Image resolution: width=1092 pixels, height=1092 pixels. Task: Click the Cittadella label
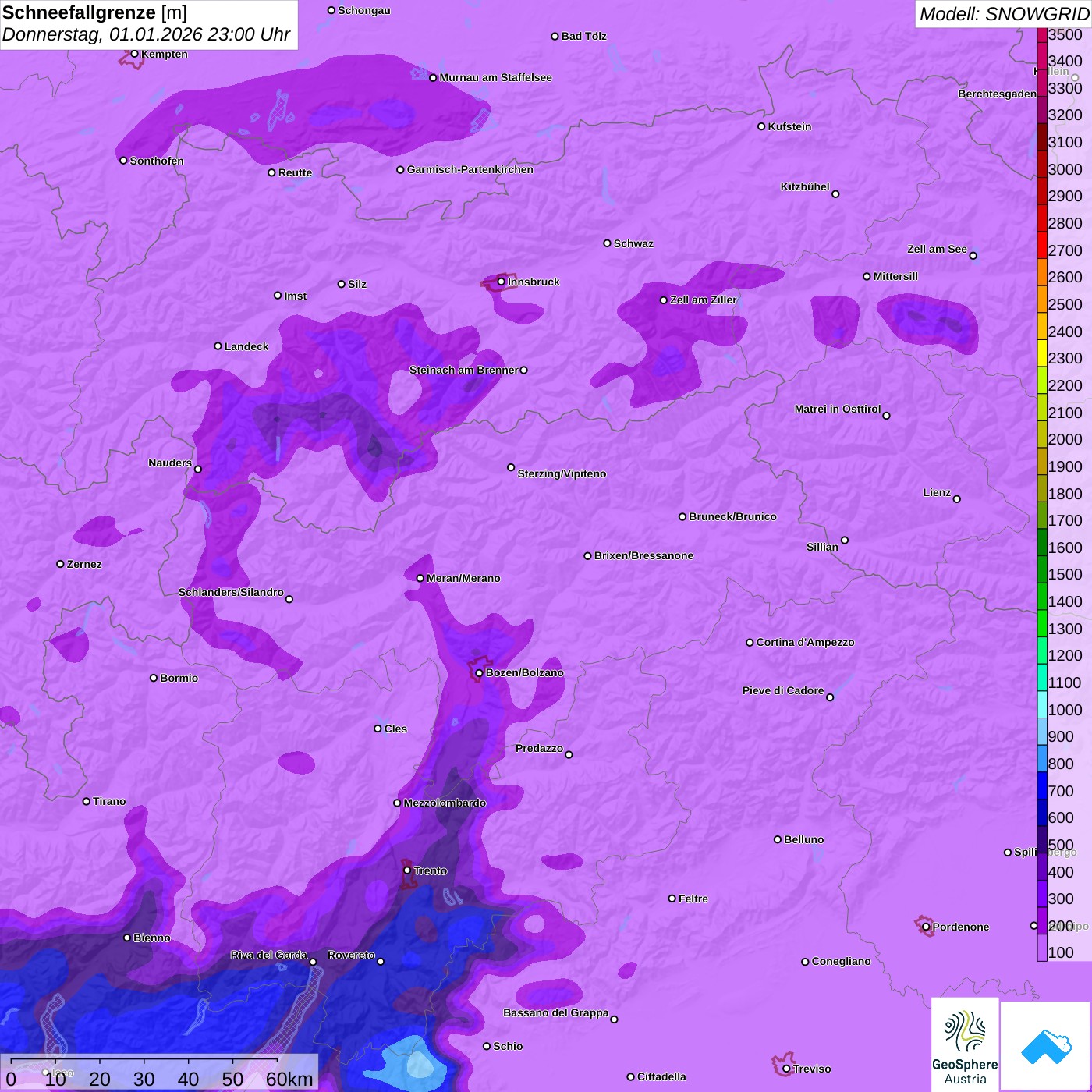pos(661,1076)
